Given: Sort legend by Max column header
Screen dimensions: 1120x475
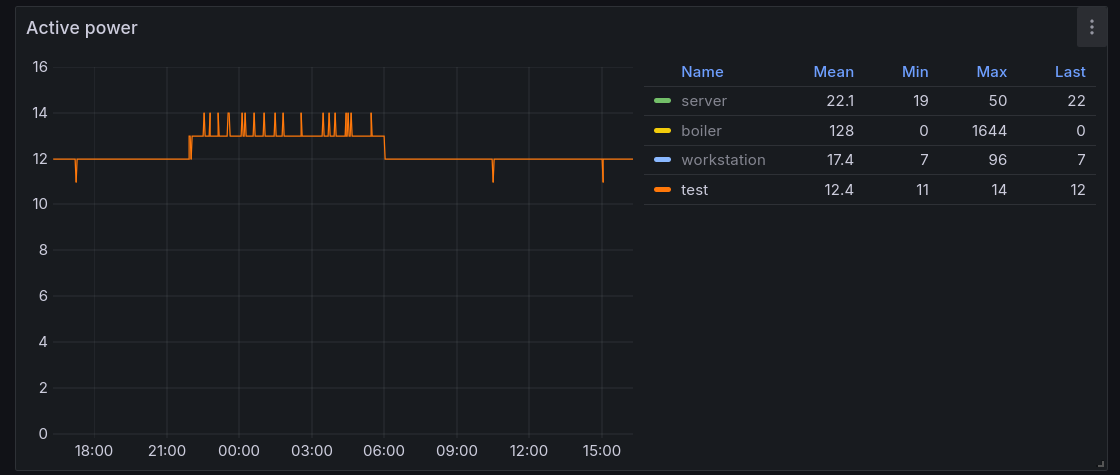Looking at the screenshot, I should click(x=991, y=72).
